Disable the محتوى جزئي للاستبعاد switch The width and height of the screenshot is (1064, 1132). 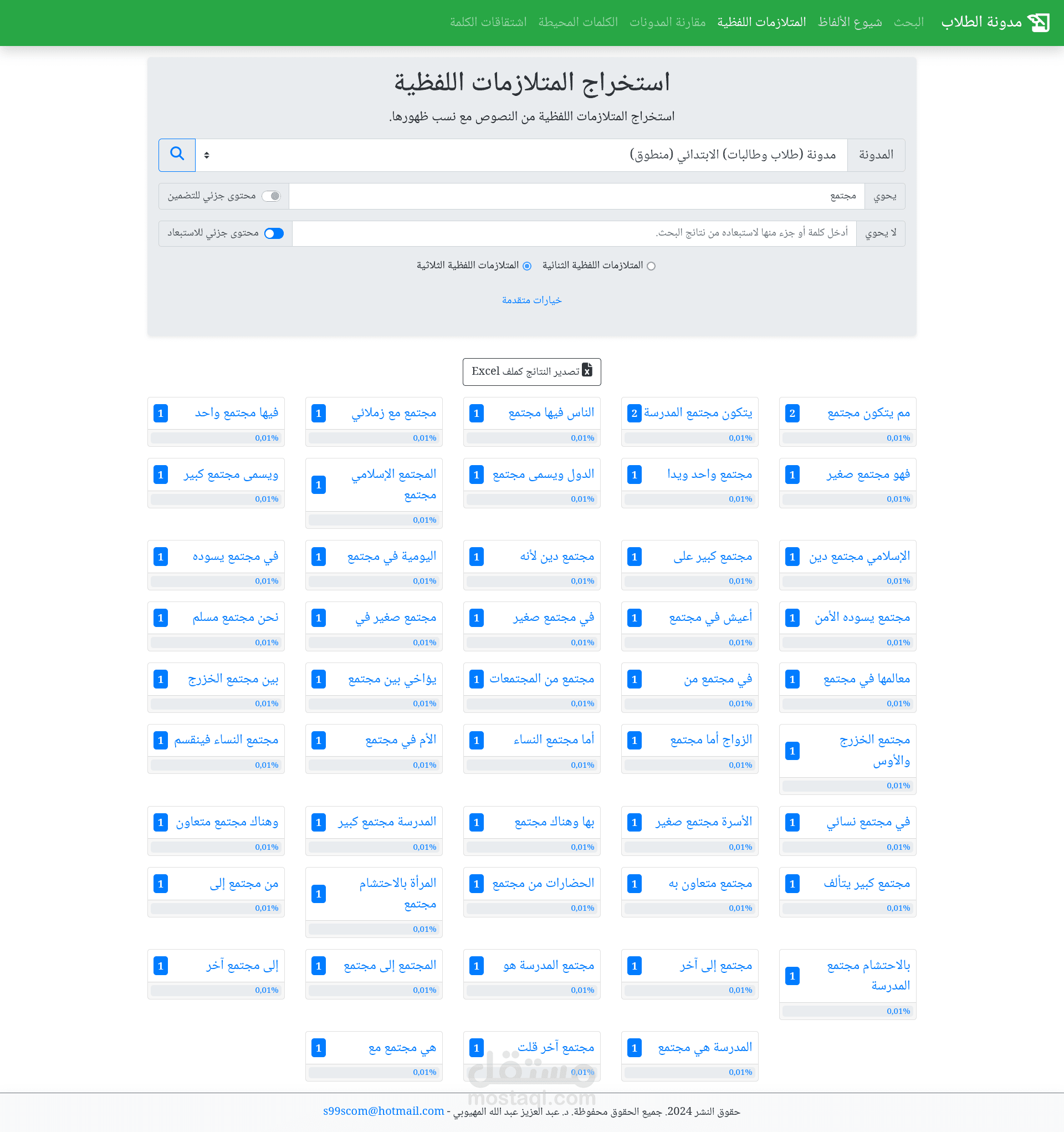[x=274, y=233]
